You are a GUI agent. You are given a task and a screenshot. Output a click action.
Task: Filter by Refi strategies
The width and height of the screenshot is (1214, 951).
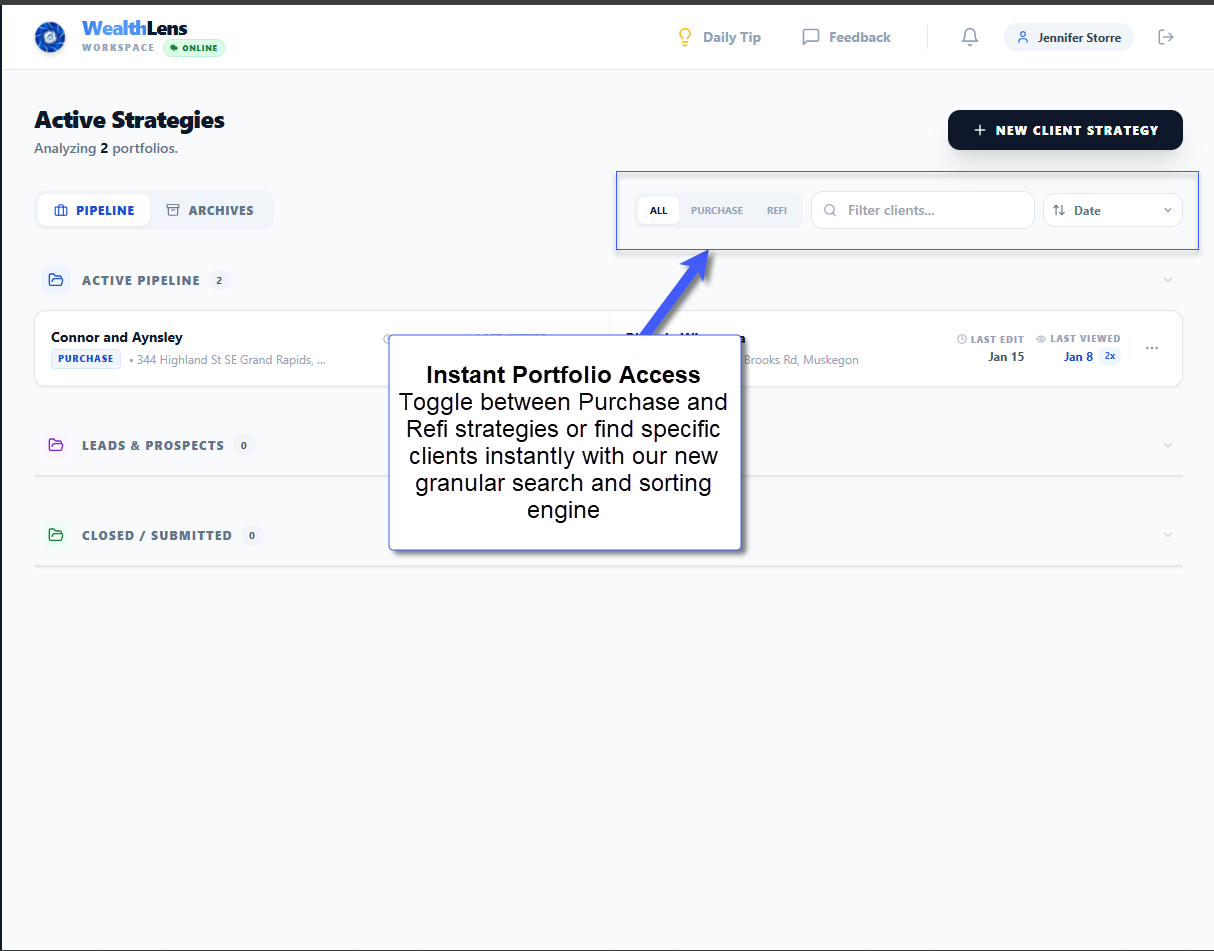[777, 210]
